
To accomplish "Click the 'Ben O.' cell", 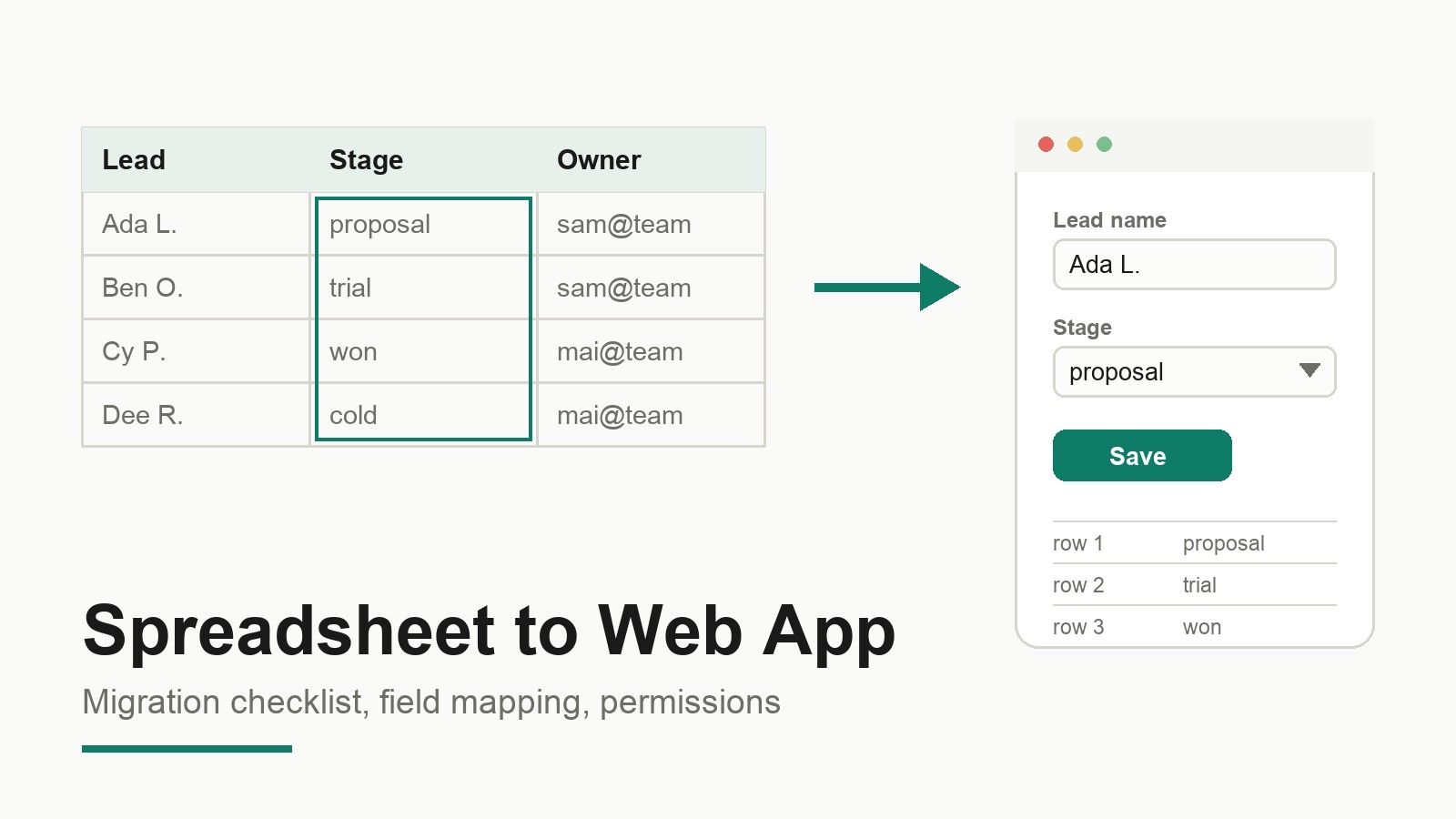I will click(196, 288).
